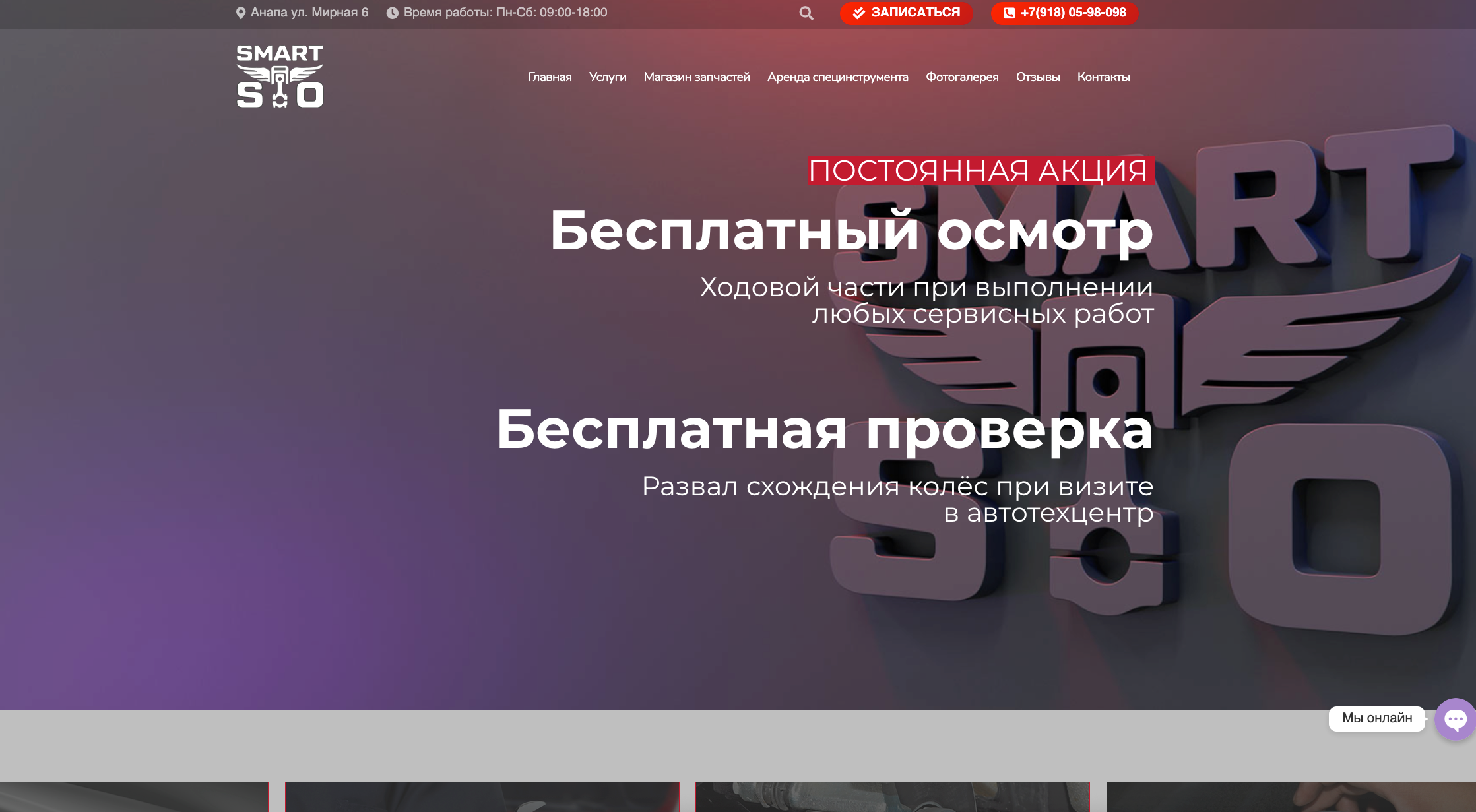The height and width of the screenshot is (812, 1476).
Task: Select Аренда специнструмента menu link
Action: [x=837, y=77]
